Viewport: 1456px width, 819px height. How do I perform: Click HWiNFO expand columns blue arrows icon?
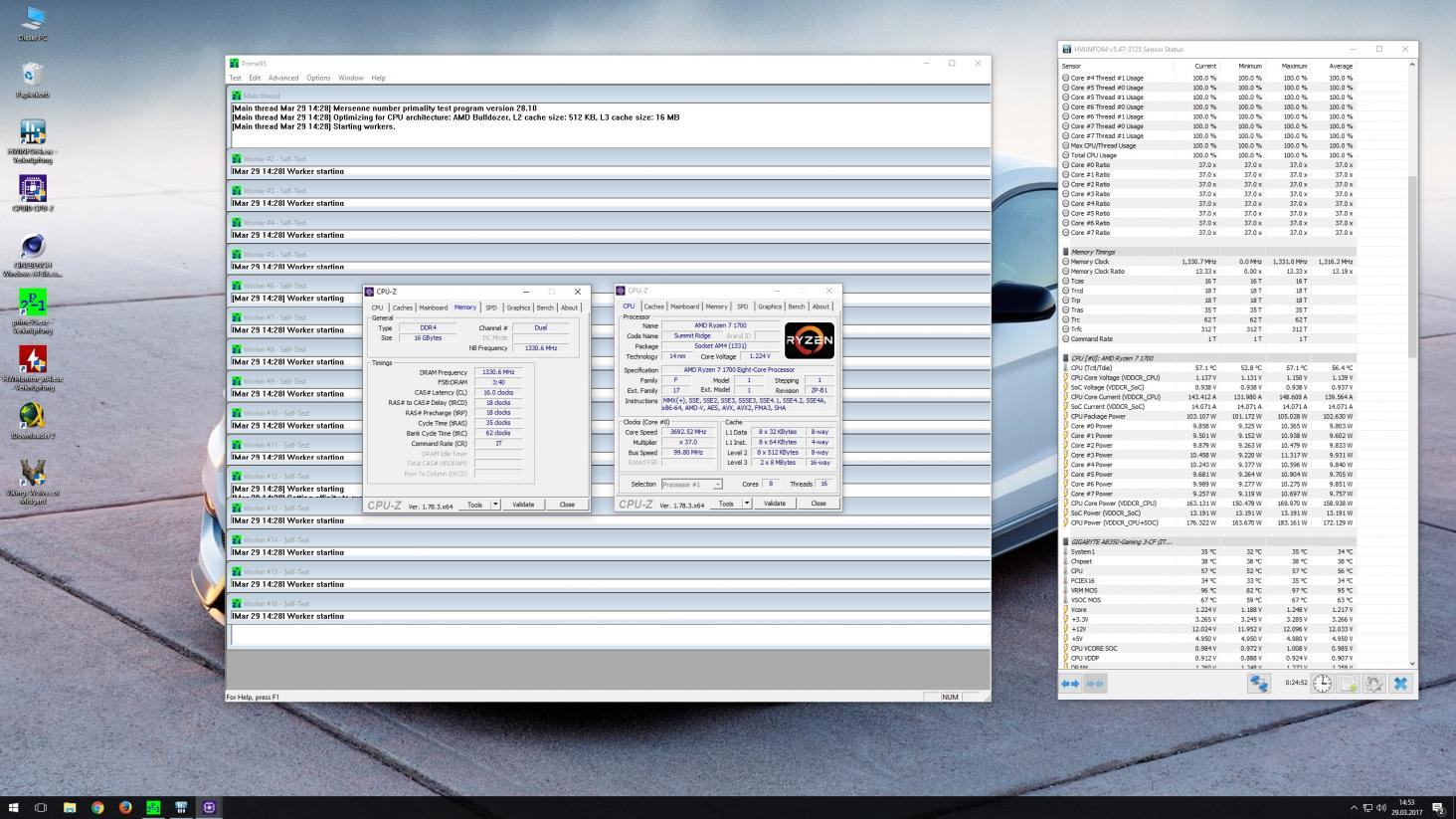pyautogui.click(x=1070, y=684)
